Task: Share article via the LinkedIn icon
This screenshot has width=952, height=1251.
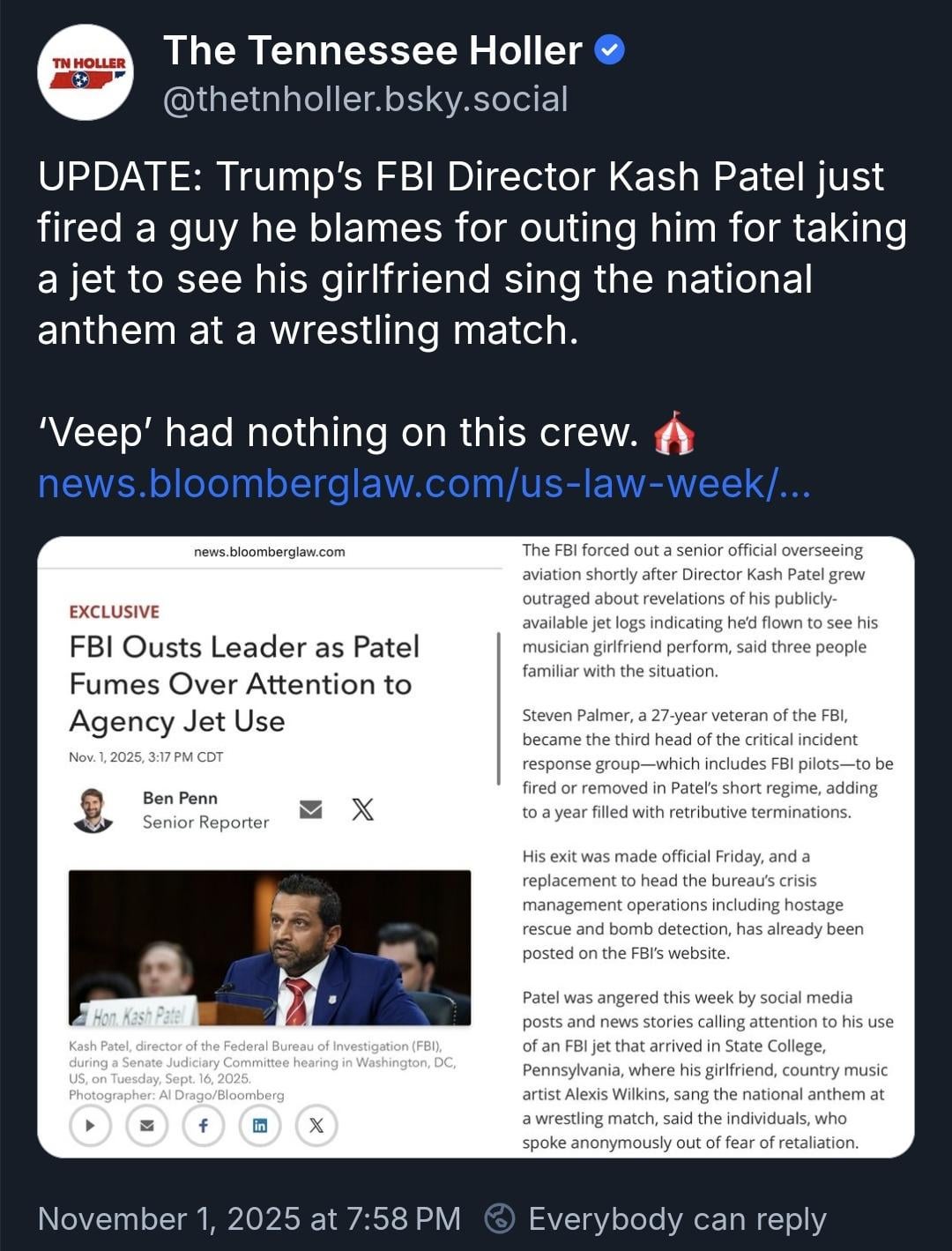Action: [x=260, y=1125]
